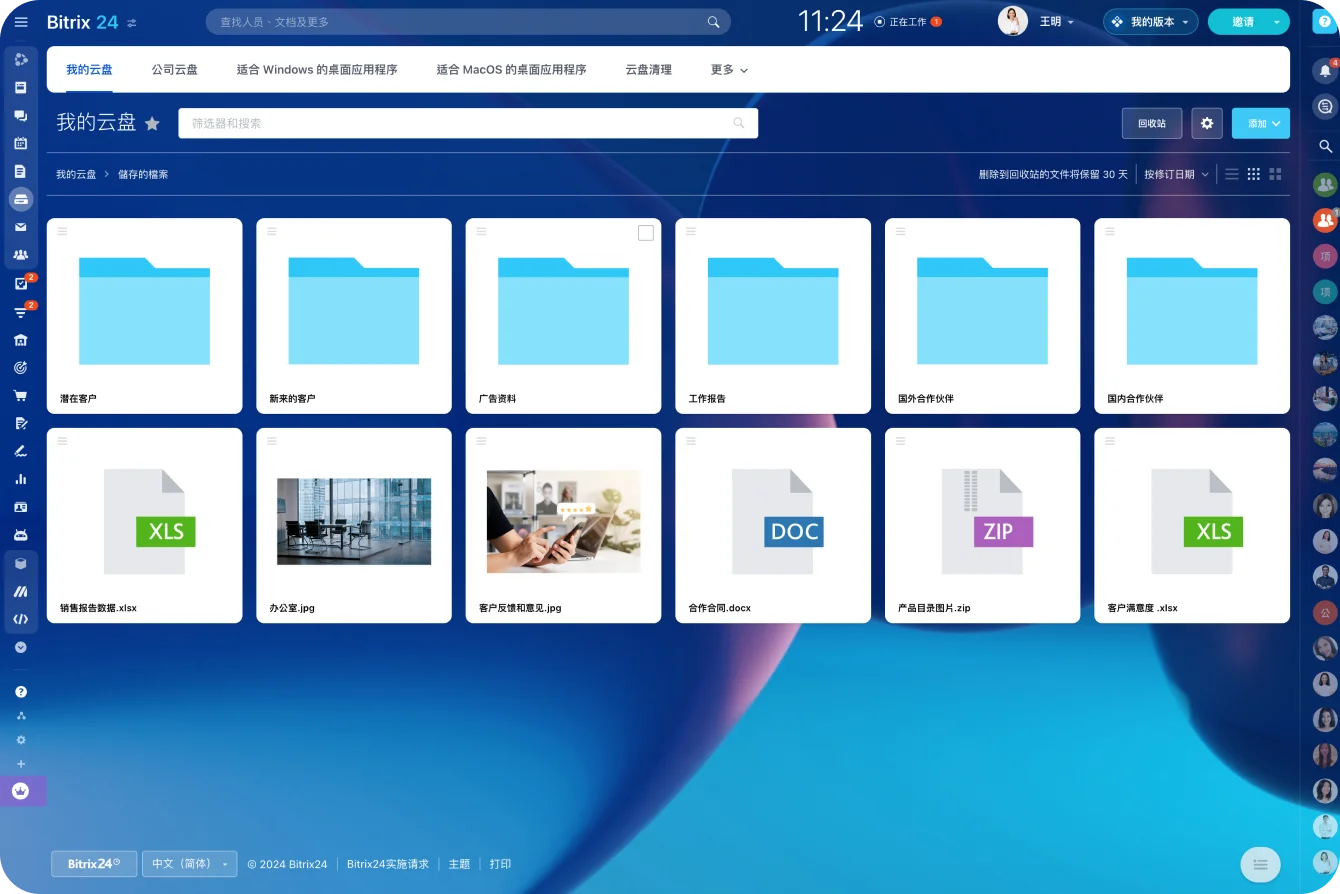1340x894 pixels.
Task: Open the 云盘清理 tab
Action: tap(648, 69)
